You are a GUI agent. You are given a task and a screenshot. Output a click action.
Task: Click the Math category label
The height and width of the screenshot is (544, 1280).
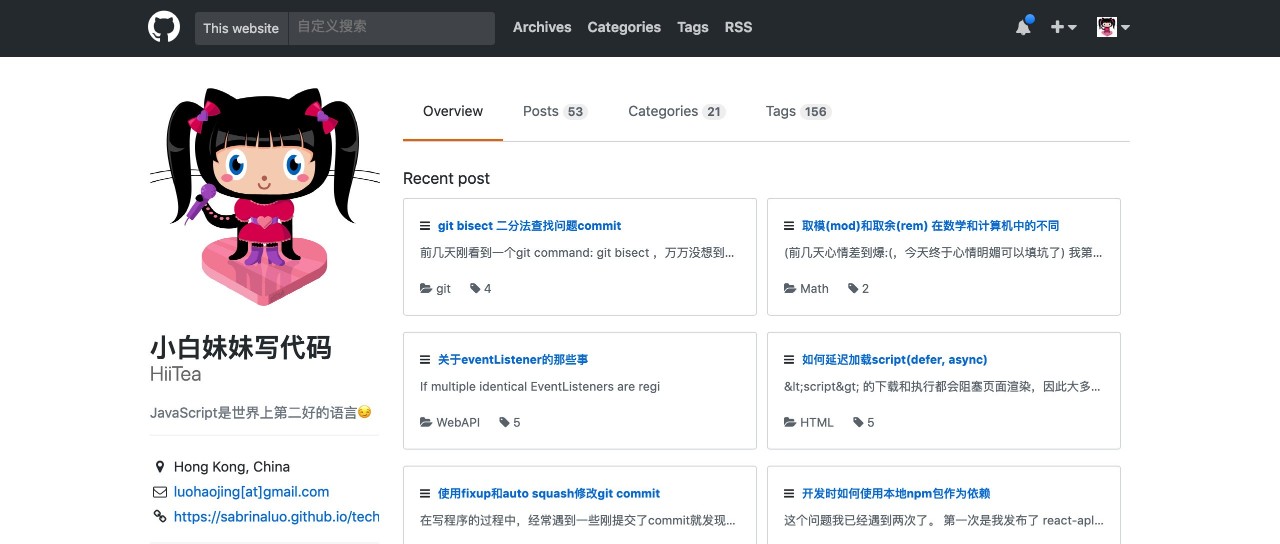814,289
